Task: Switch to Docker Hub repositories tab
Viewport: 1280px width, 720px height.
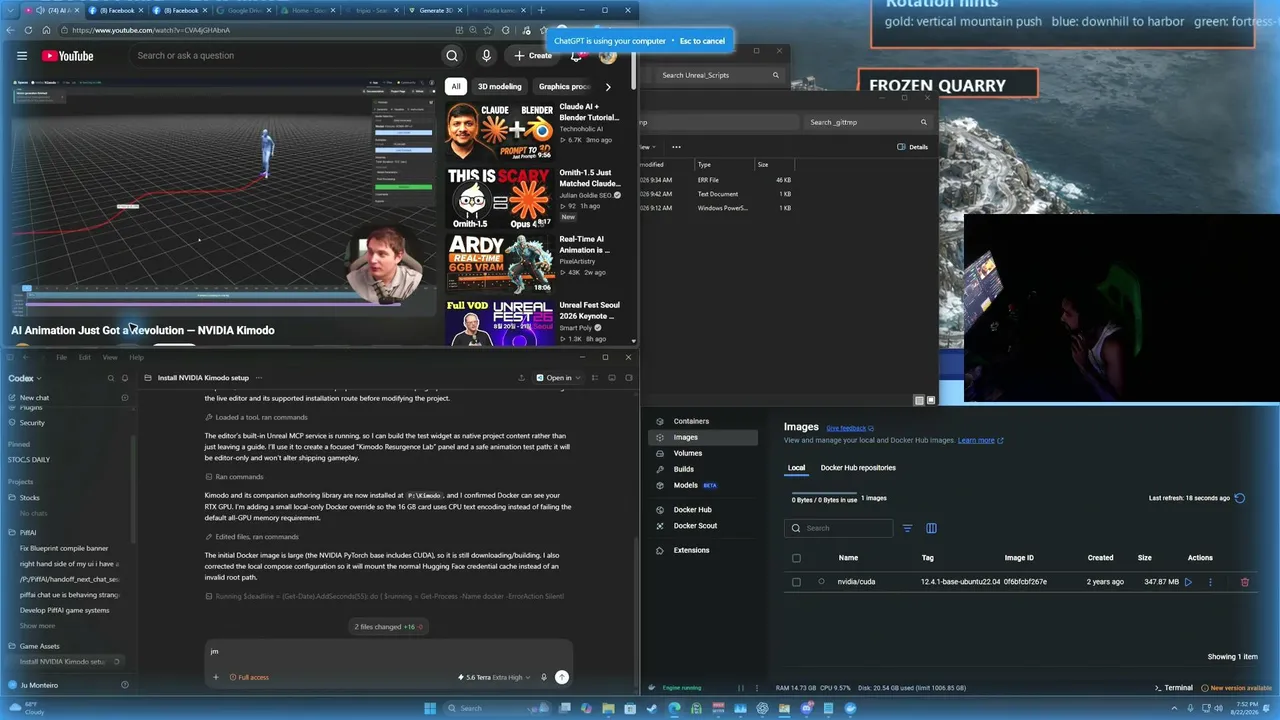Action: pos(858,468)
